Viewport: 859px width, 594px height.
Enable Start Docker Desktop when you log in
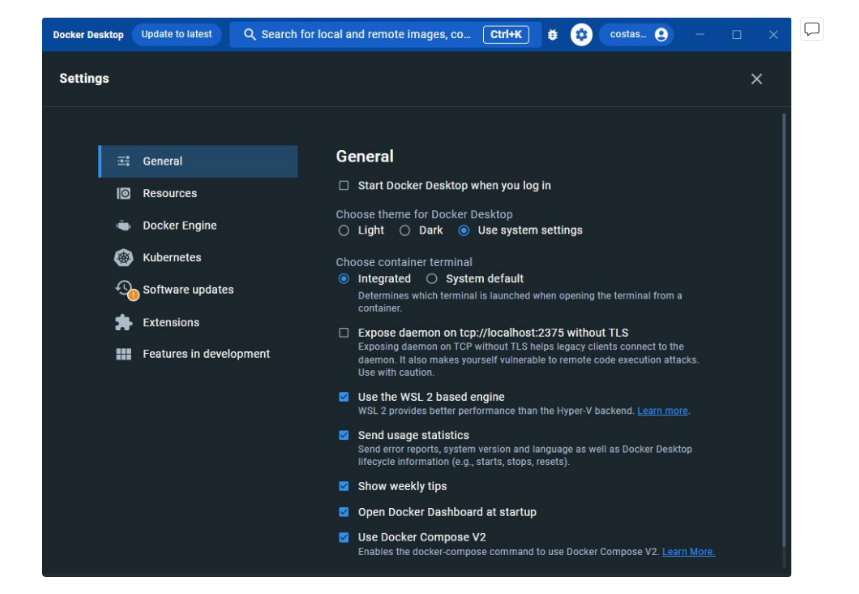(x=343, y=186)
